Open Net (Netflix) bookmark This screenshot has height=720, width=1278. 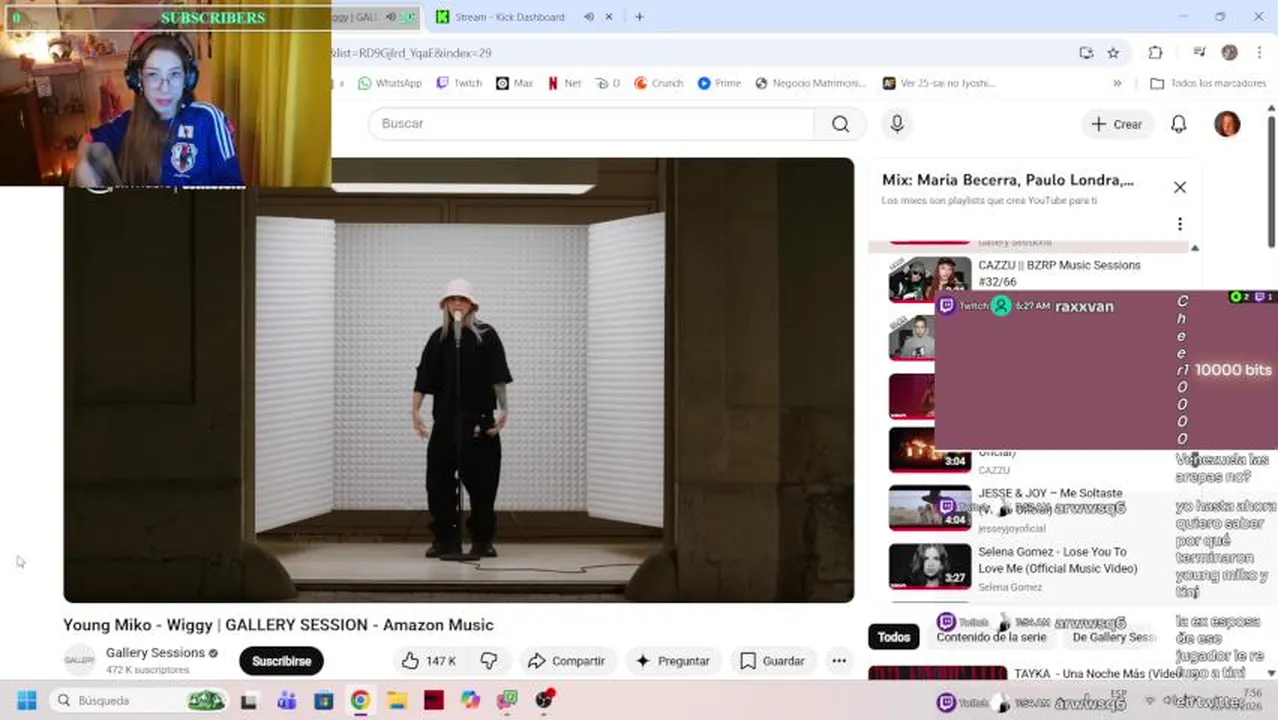tap(564, 83)
